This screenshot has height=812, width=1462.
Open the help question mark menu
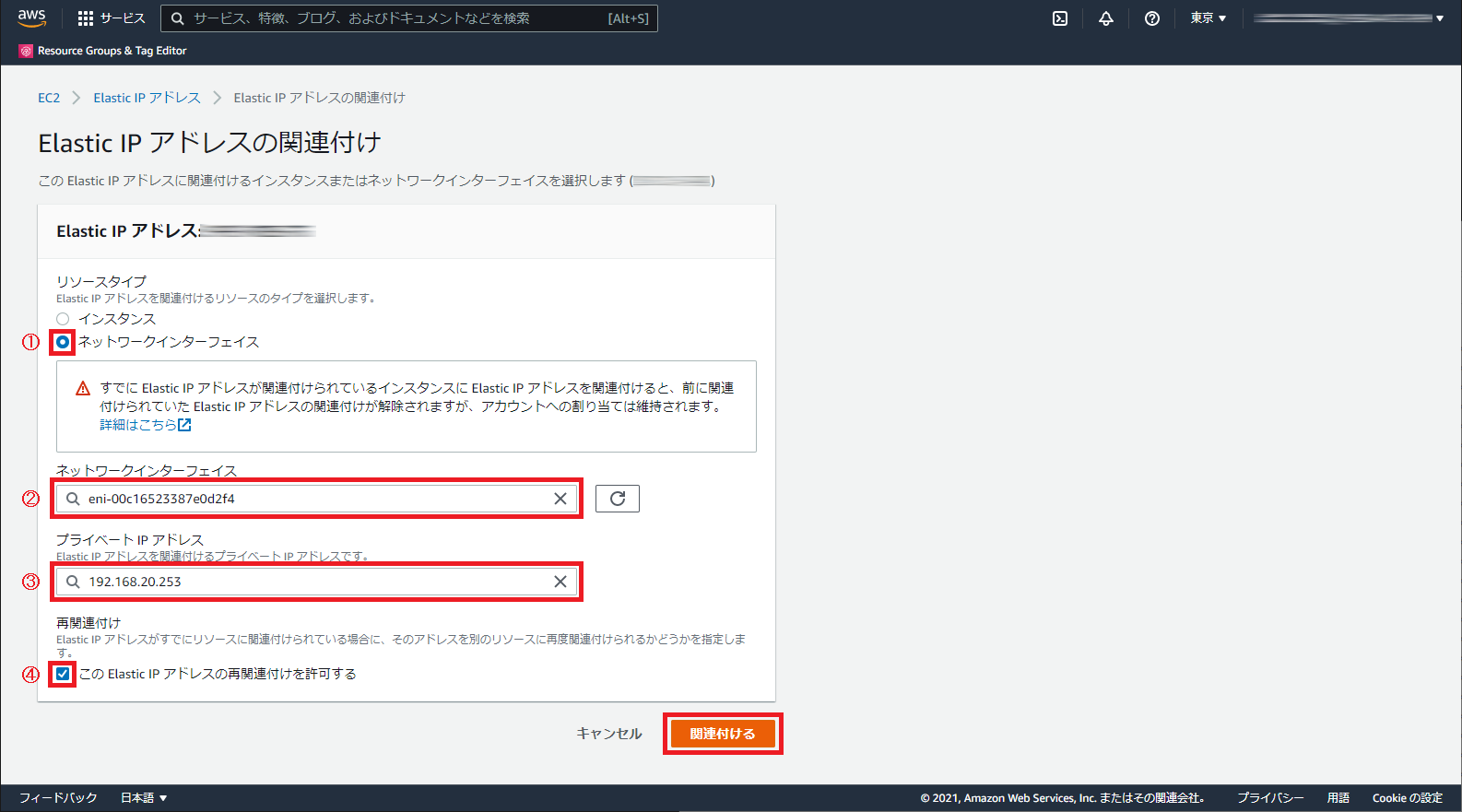point(1152,18)
